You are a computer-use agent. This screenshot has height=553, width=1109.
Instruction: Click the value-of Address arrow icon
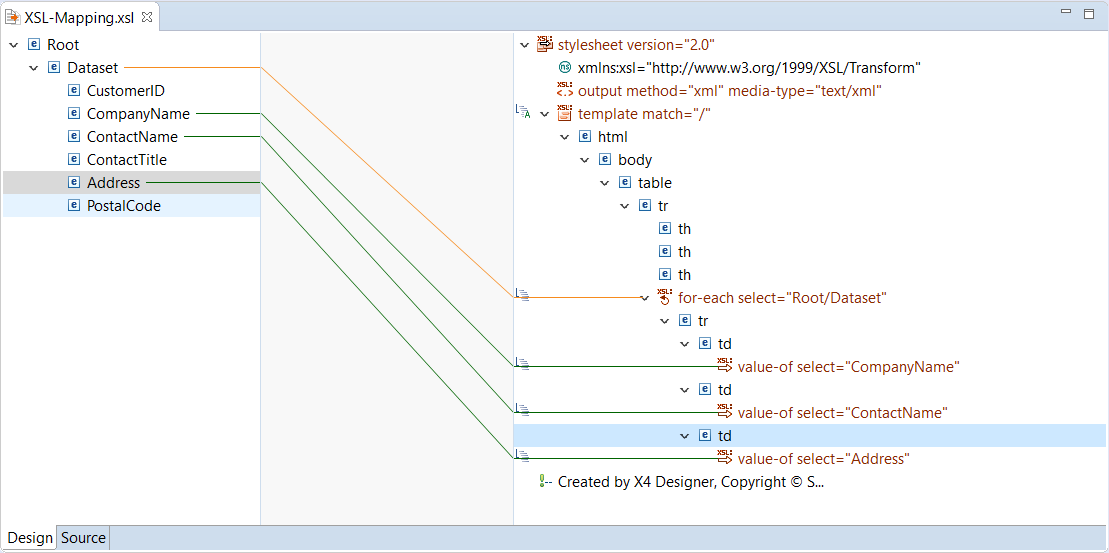(x=725, y=458)
